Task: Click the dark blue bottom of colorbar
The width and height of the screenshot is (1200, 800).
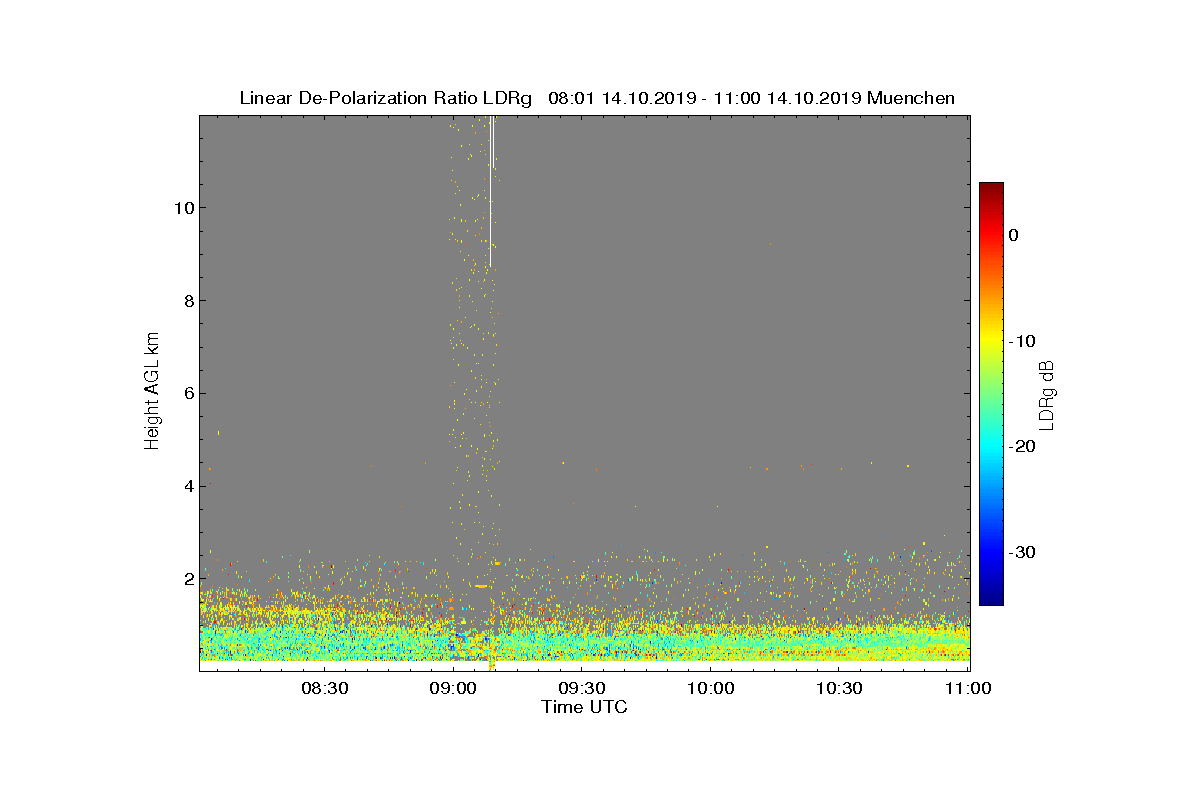Action: tap(991, 599)
